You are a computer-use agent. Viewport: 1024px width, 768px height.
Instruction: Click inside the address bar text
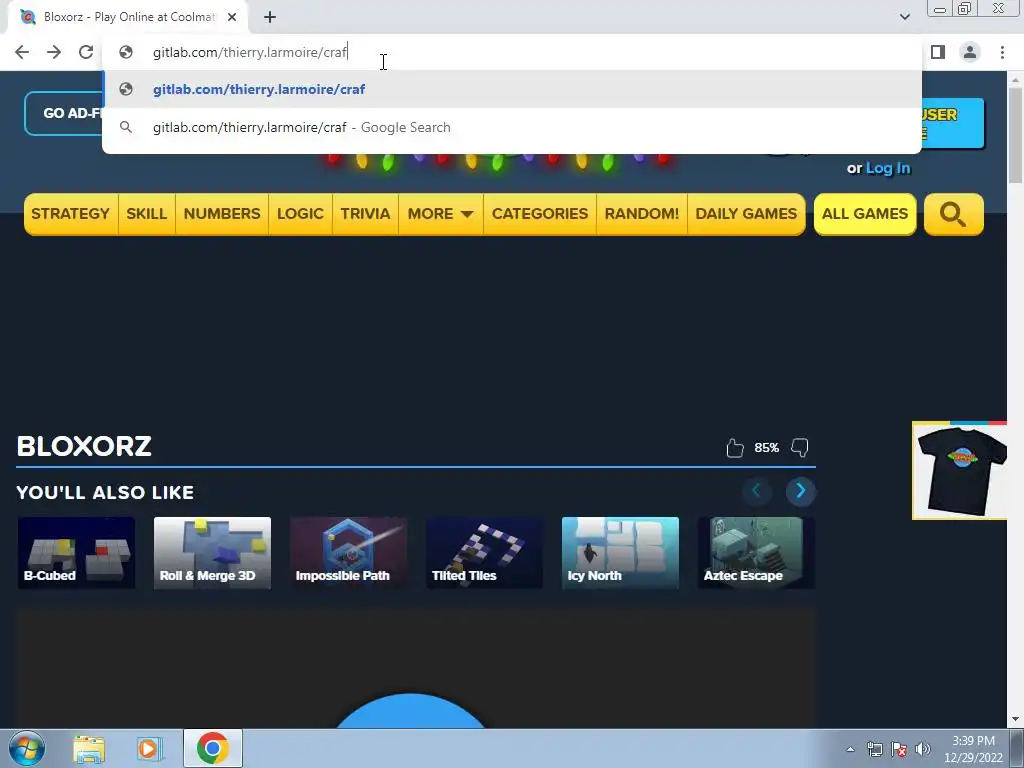point(249,52)
